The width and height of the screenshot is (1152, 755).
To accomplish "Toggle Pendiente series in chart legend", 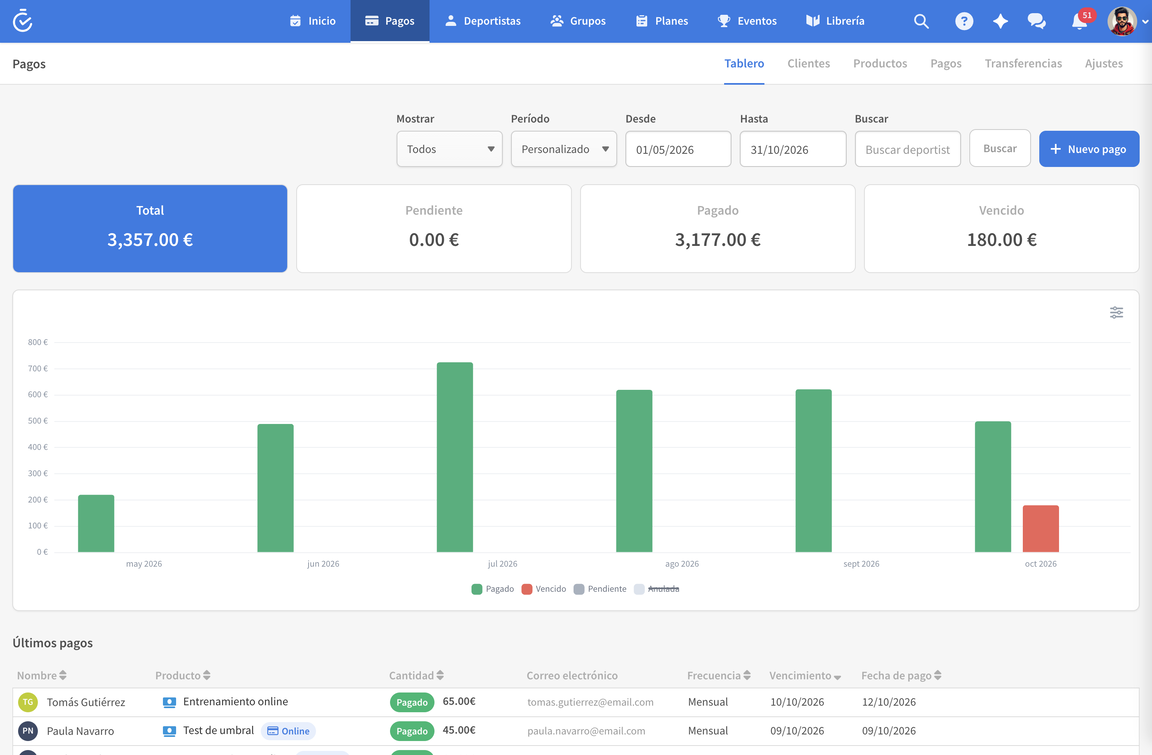I will click(x=600, y=589).
